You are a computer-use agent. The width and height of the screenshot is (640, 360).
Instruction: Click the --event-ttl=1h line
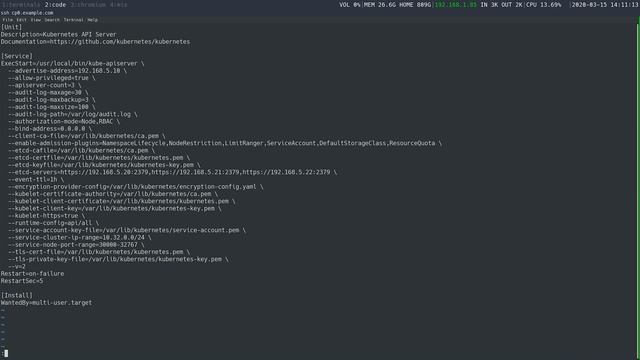click(x=36, y=179)
